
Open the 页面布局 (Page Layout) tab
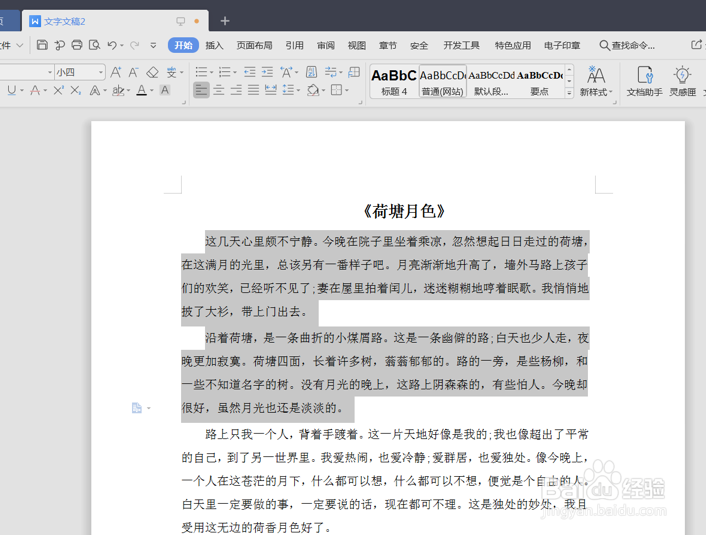pos(254,45)
